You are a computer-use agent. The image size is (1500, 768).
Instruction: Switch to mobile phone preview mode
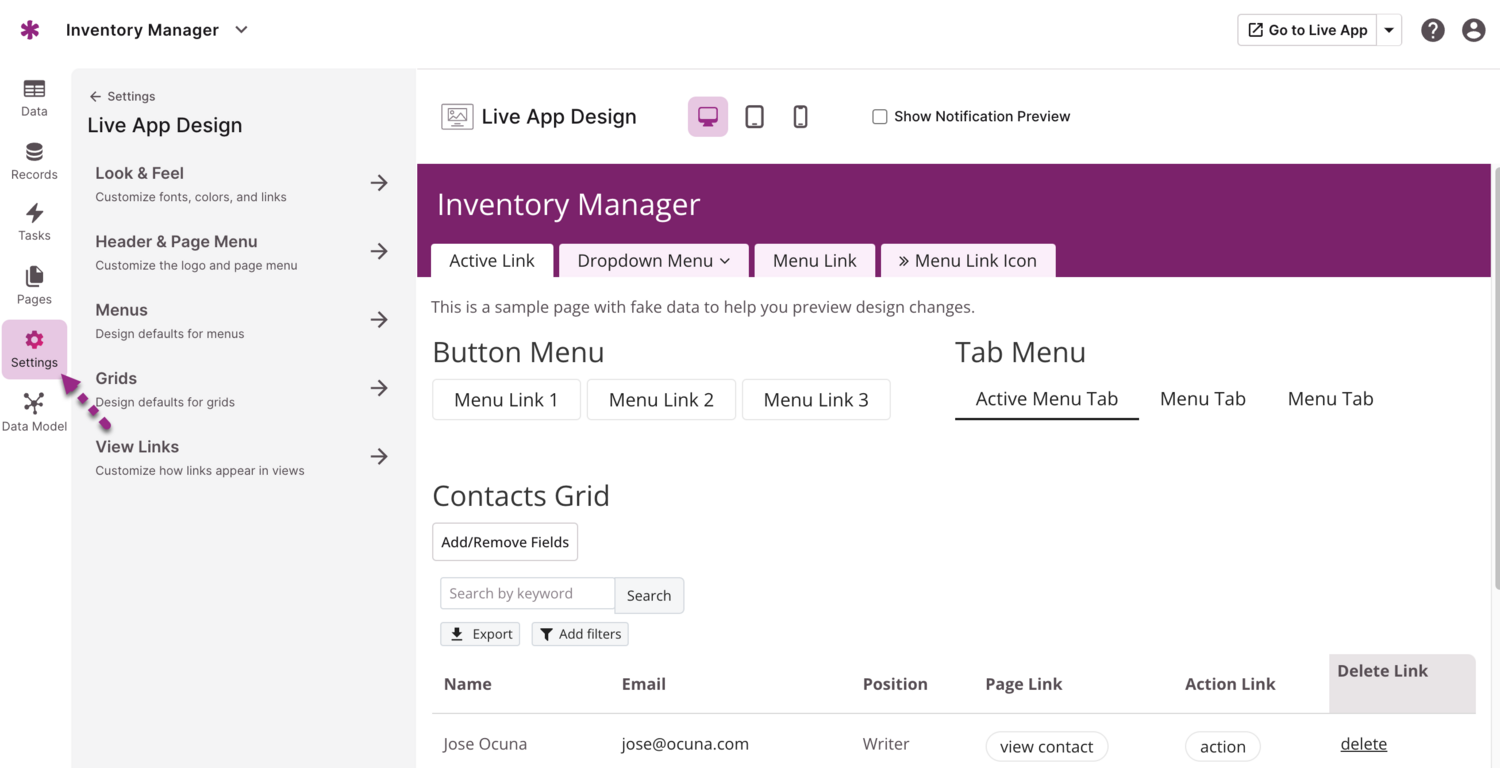(x=800, y=117)
